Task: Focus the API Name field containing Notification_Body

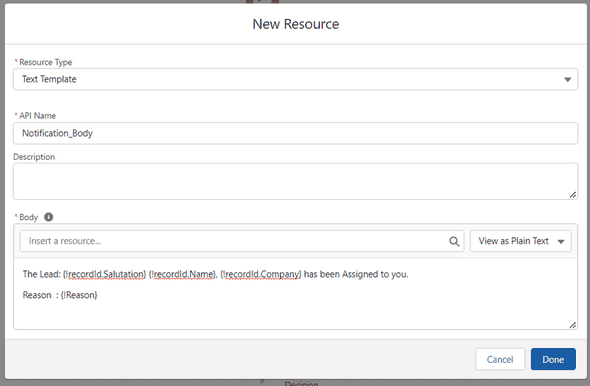Action: pos(295,133)
